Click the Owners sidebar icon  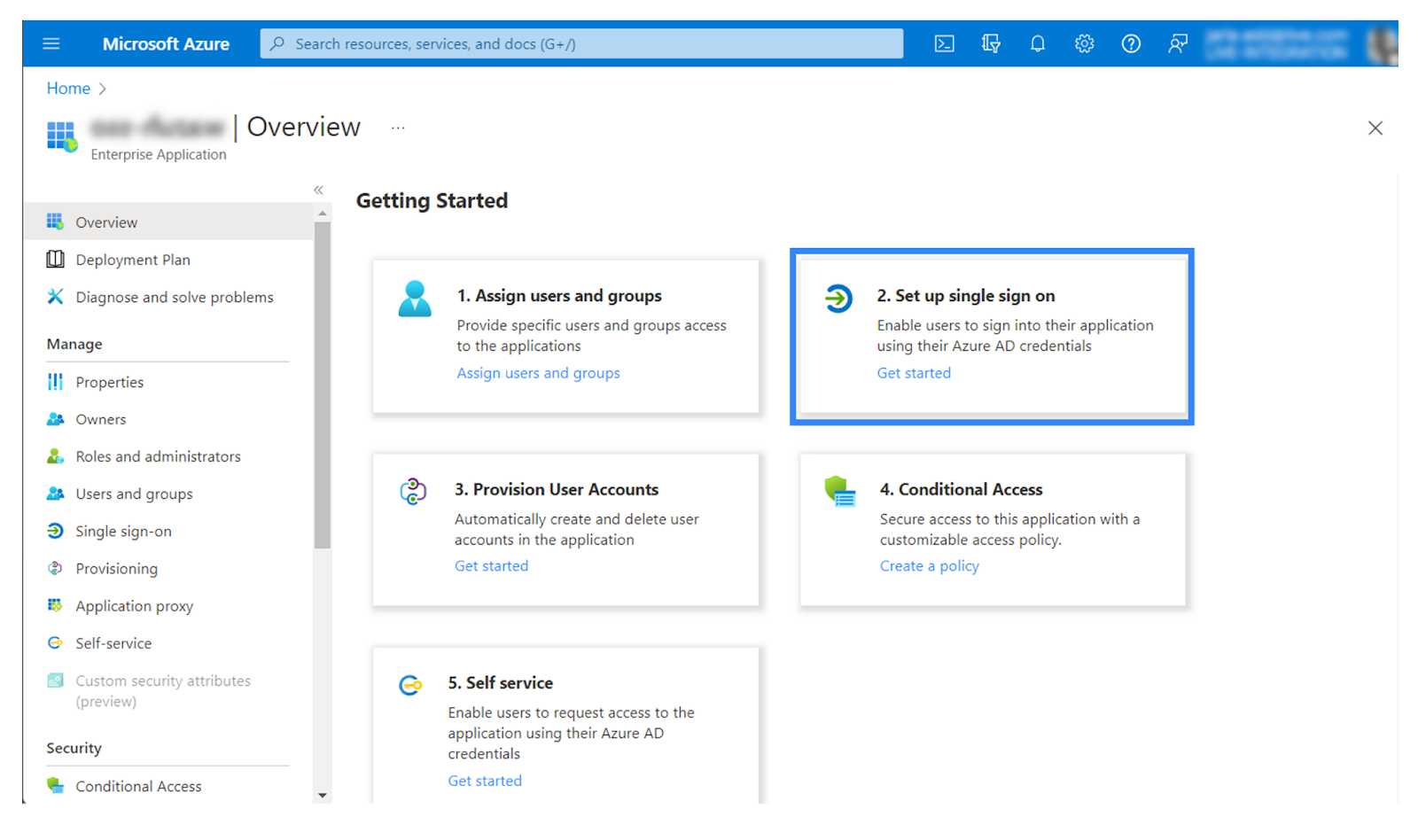tap(55, 418)
